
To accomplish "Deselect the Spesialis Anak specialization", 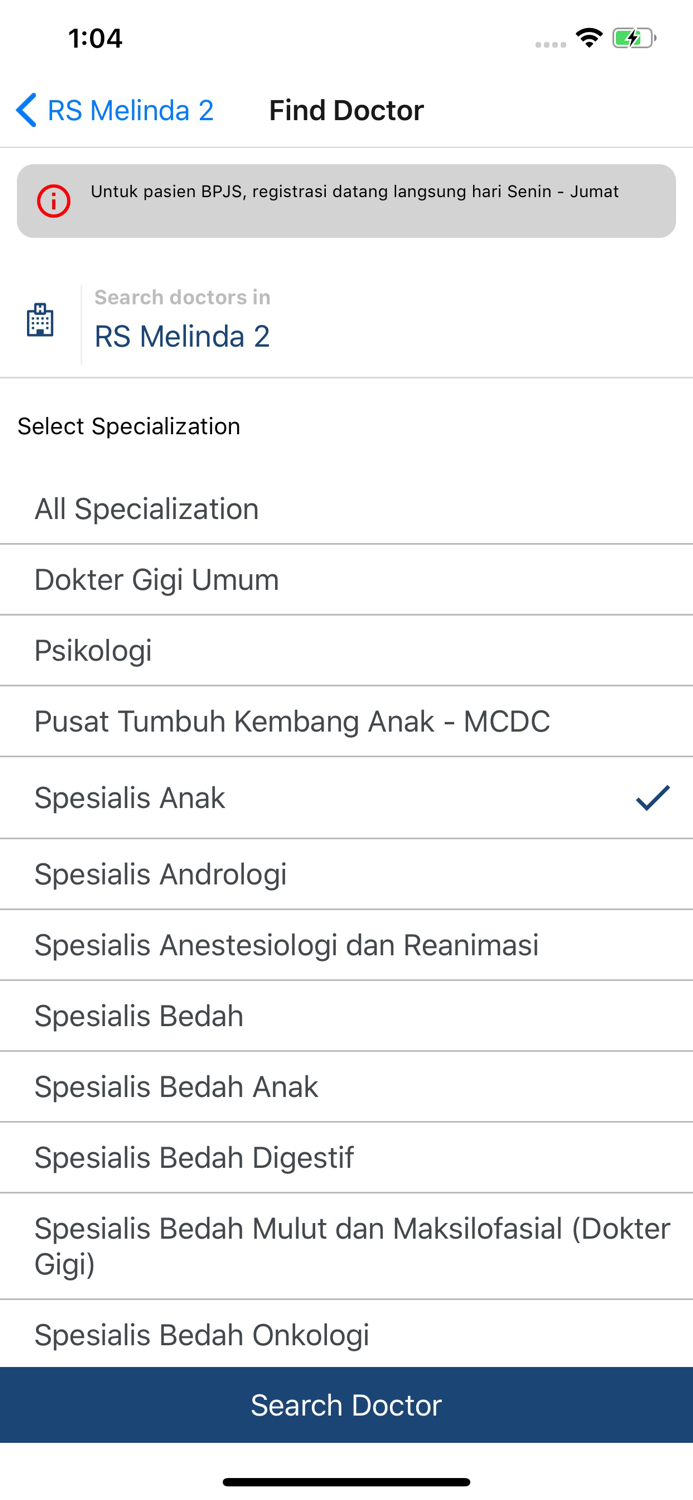I will point(130,797).
